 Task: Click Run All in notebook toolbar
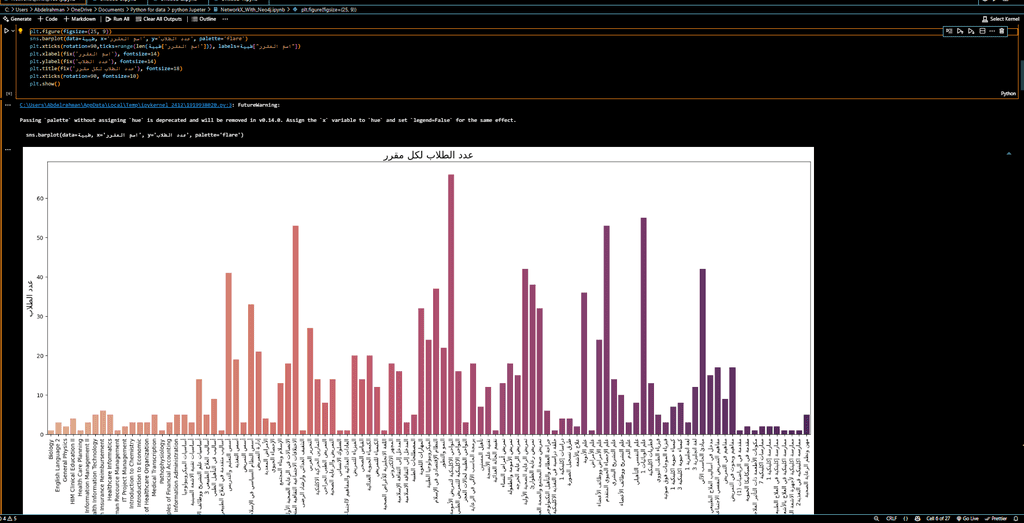pyautogui.click(x=118, y=19)
